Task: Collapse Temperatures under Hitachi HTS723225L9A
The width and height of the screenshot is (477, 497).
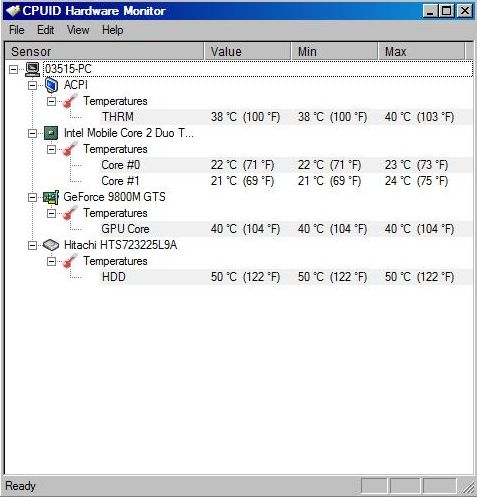Action: coord(51,261)
